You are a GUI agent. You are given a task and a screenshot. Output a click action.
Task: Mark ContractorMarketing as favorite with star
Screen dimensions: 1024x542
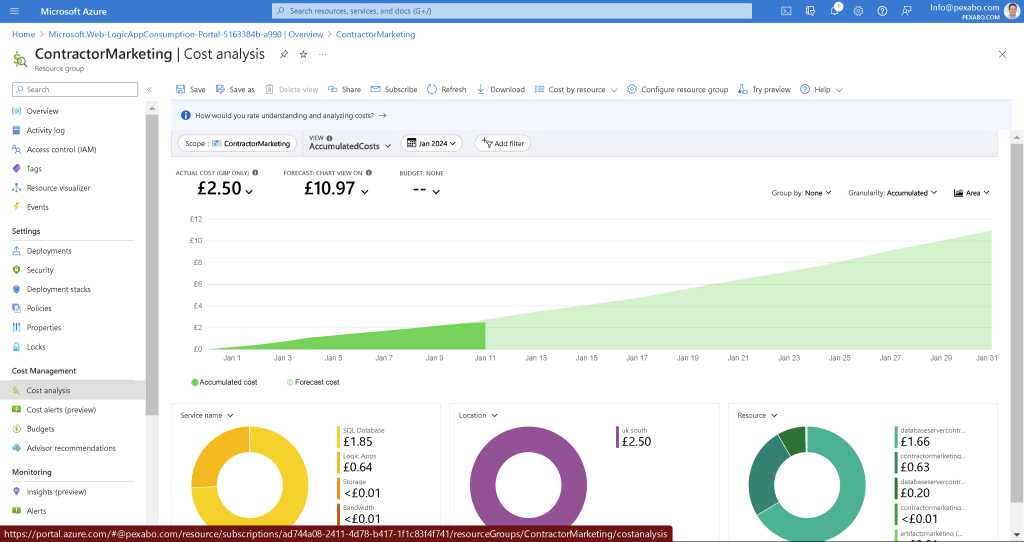[303, 54]
